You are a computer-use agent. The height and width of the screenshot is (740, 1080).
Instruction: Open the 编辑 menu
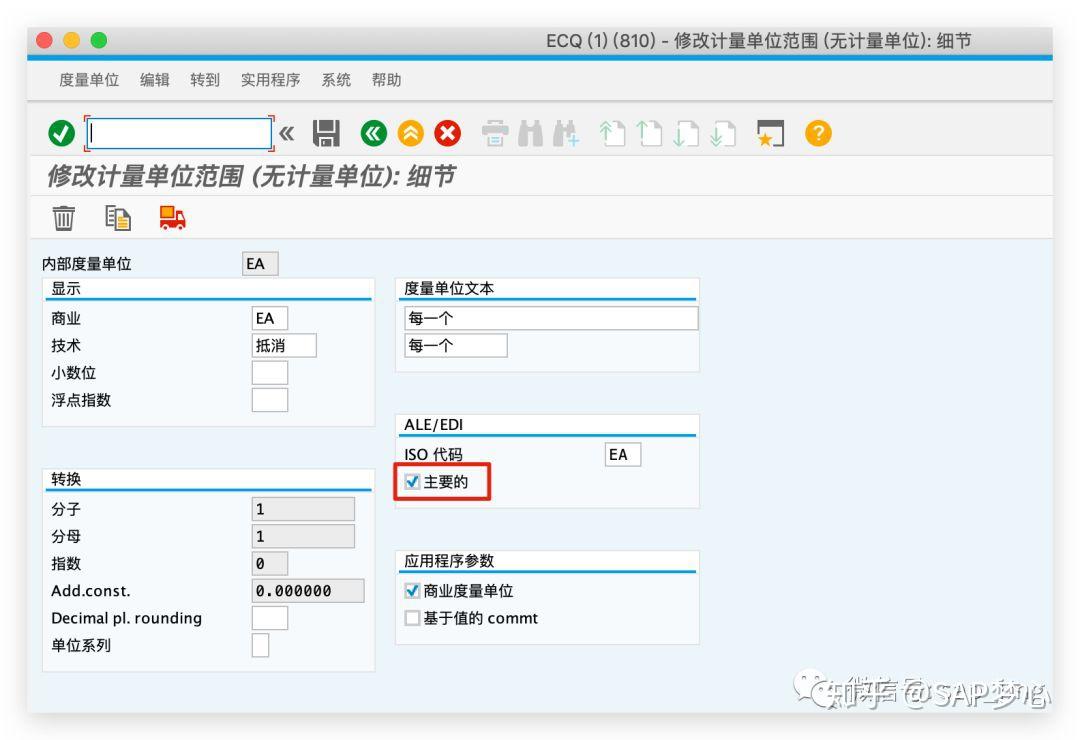point(155,80)
